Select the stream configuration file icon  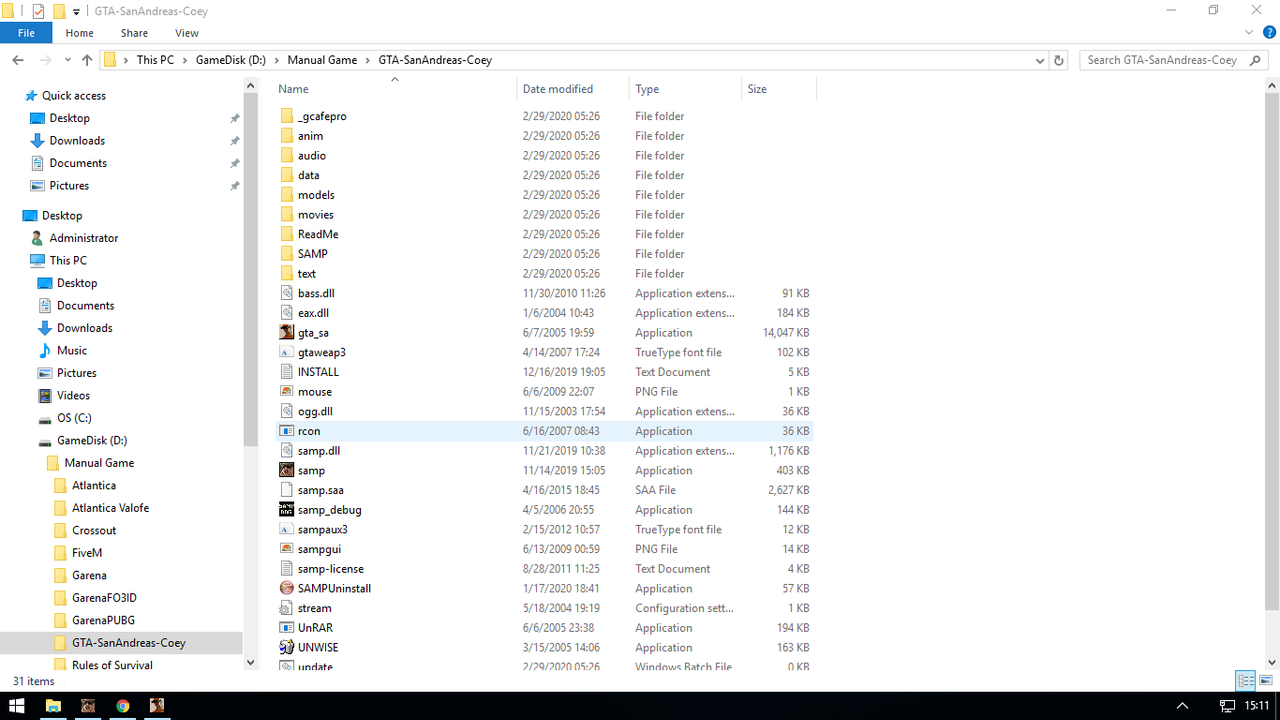287,608
